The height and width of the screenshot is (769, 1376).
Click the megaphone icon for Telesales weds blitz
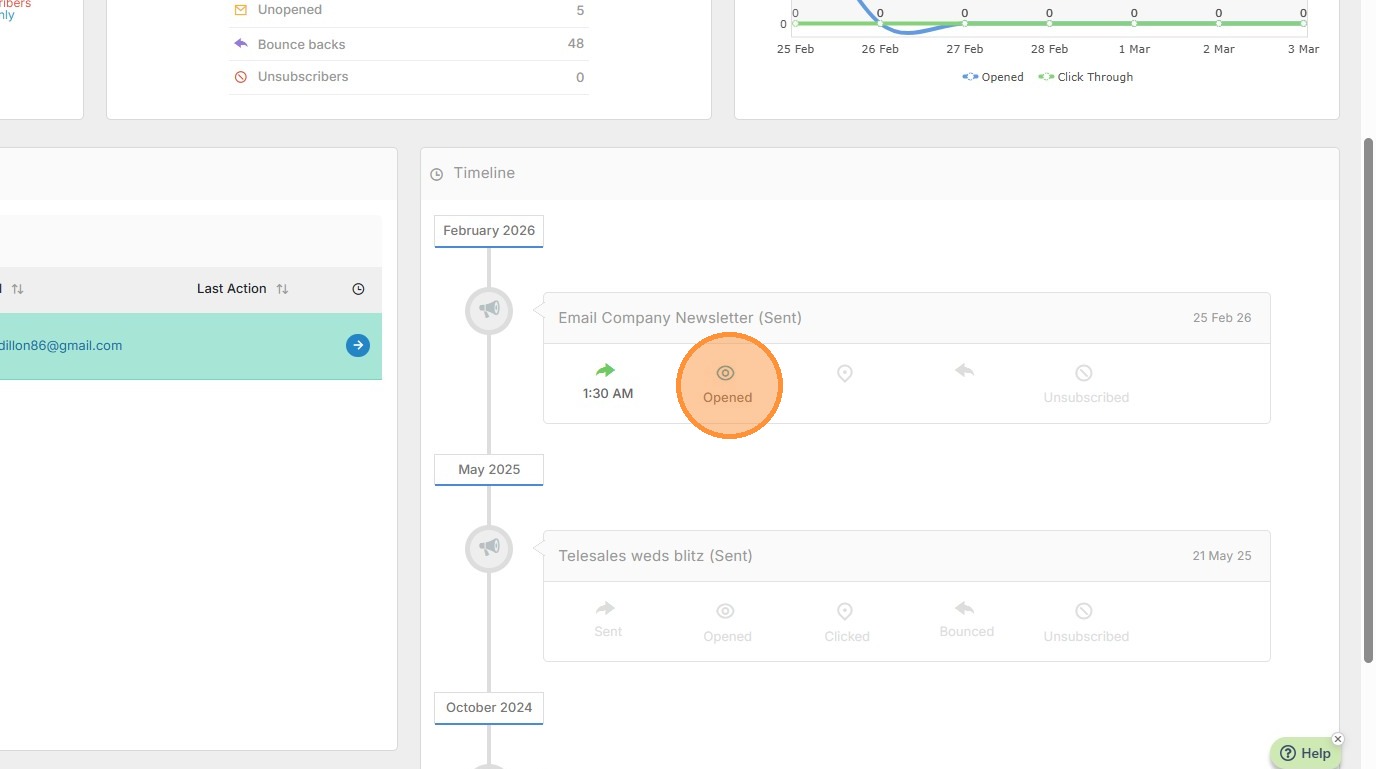tap(489, 548)
